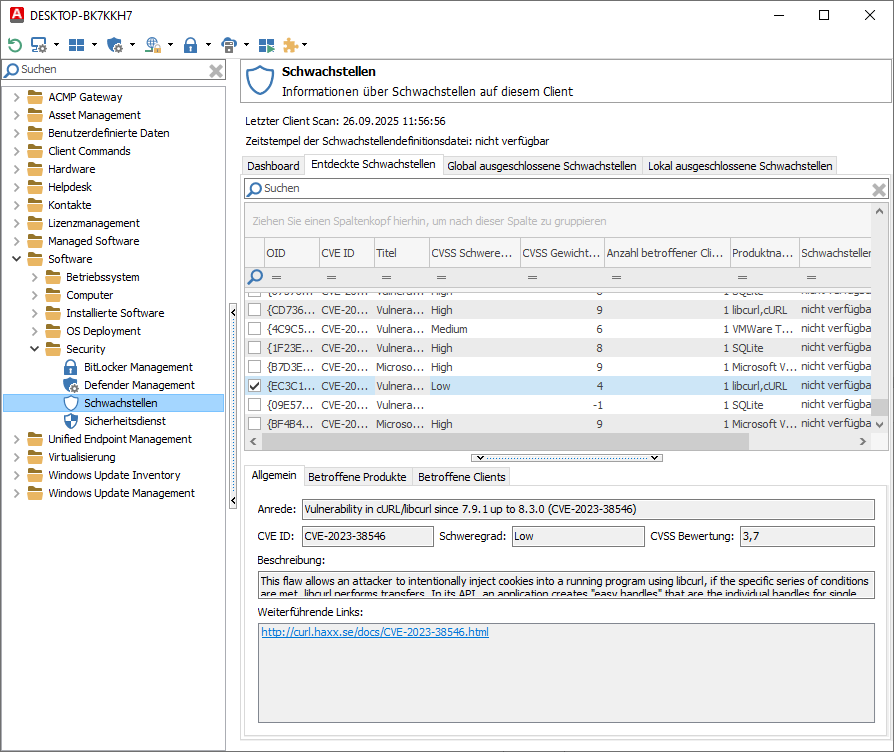Click the cloud server toolbar icon
The image size is (894, 752).
(228, 44)
